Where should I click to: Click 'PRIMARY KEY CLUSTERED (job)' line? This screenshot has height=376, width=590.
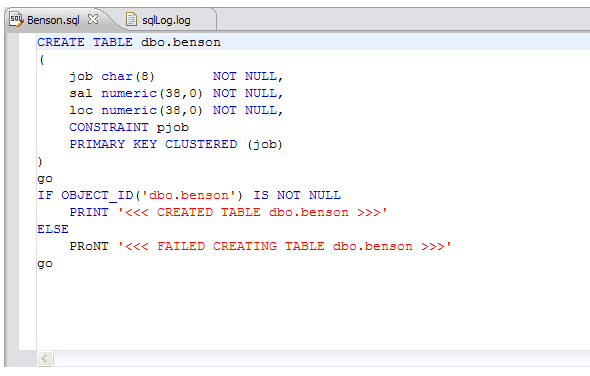(176, 145)
